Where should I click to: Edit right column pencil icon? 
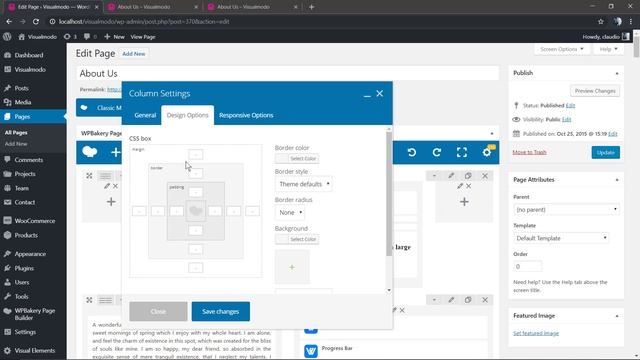pyautogui.click(x=460, y=186)
